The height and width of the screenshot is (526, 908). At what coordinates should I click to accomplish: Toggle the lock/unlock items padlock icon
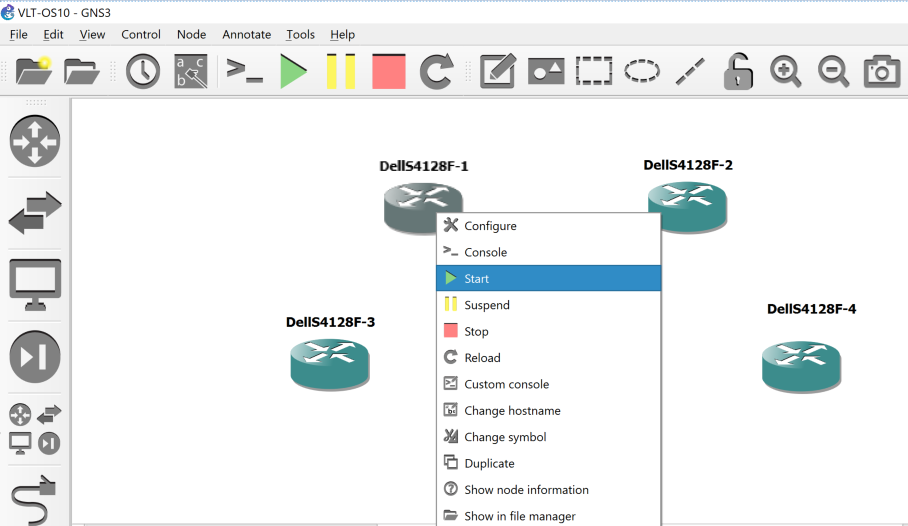[x=738, y=71]
